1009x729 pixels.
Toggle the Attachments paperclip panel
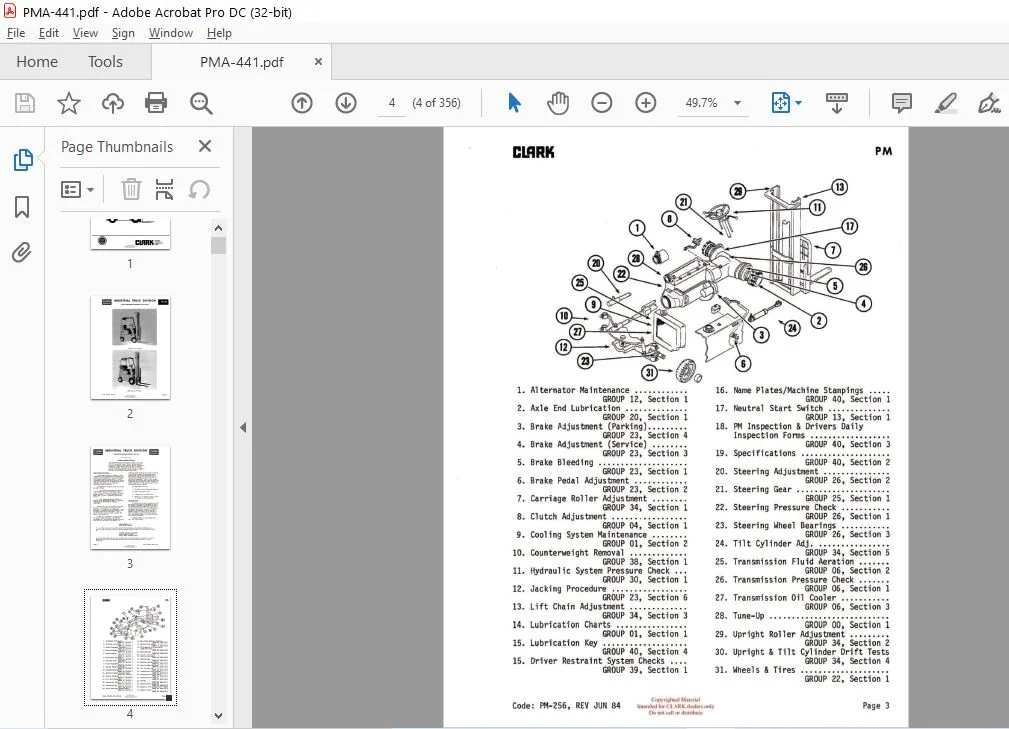pos(22,252)
